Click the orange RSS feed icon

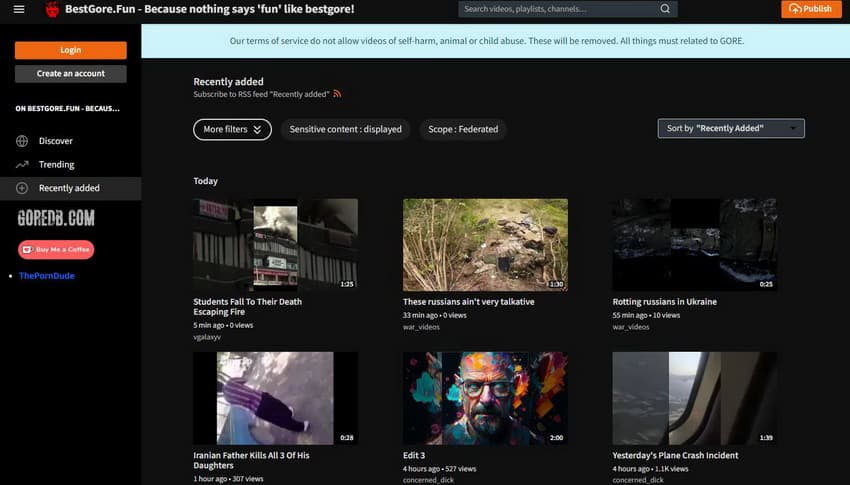[338, 94]
